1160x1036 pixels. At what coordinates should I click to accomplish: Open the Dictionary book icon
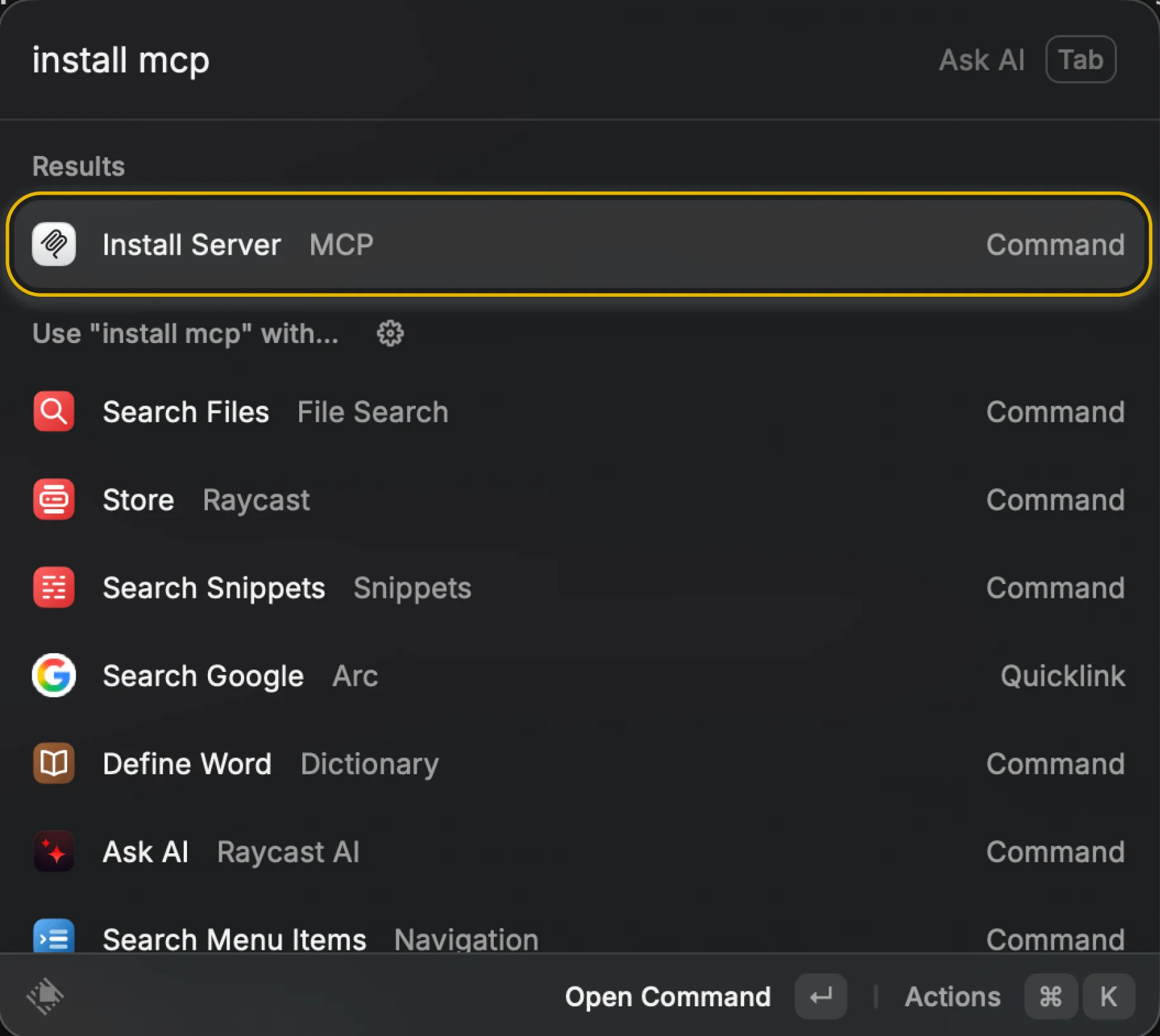pyautogui.click(x=54, y=763)
